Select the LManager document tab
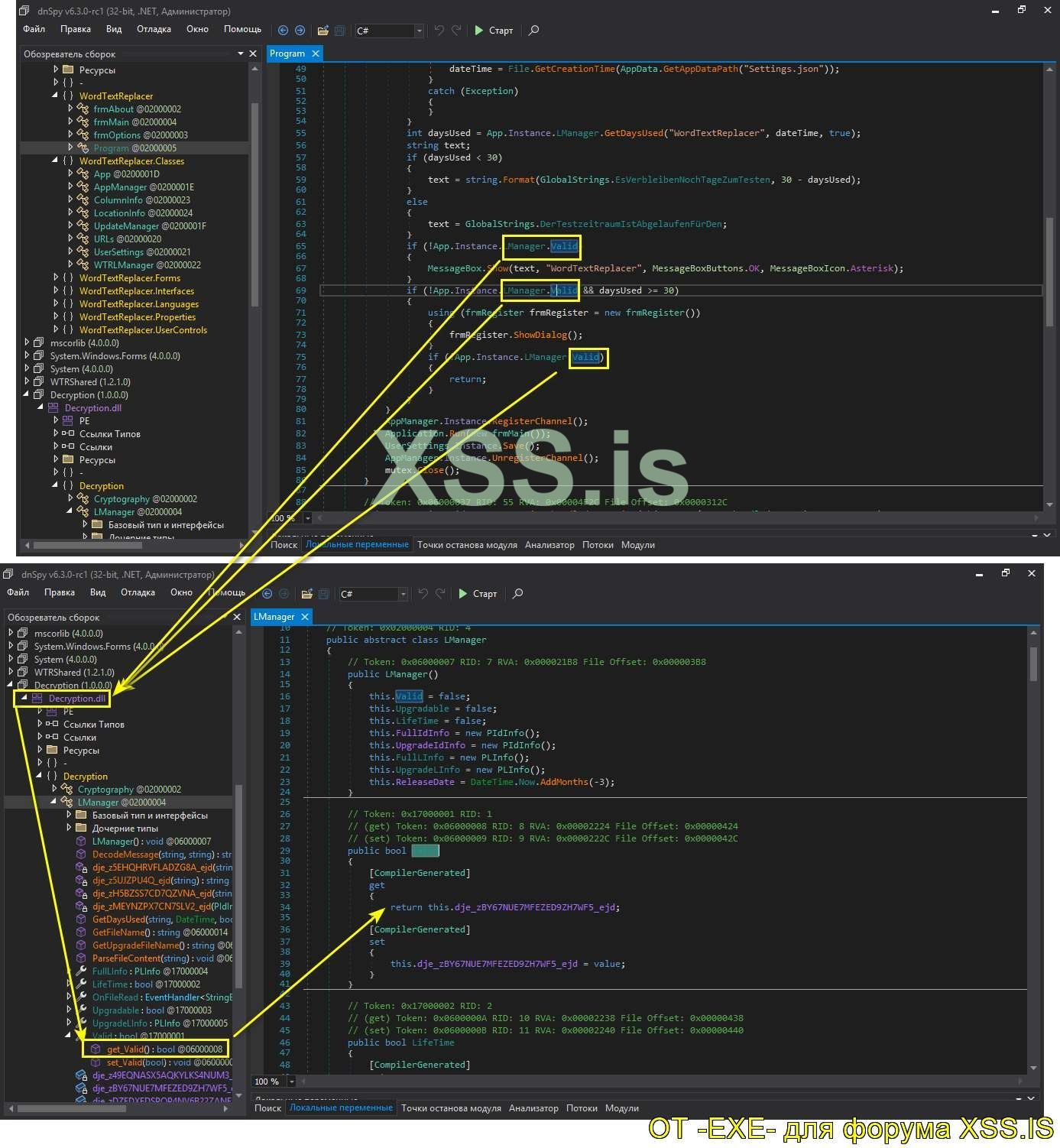 (274, 617)
